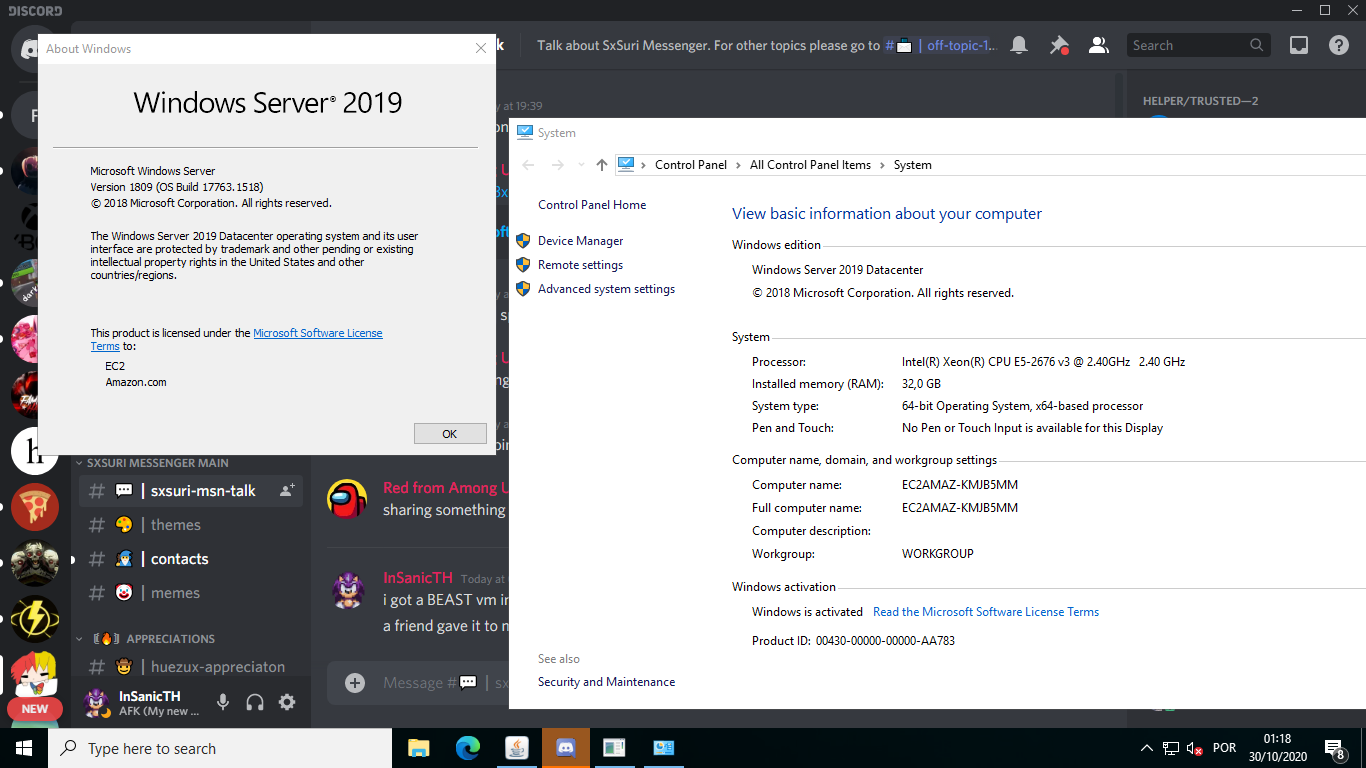This screenshot has width=1366, height=768.
Task: Open Discord User Settings gear
Action: click(287, 702)
